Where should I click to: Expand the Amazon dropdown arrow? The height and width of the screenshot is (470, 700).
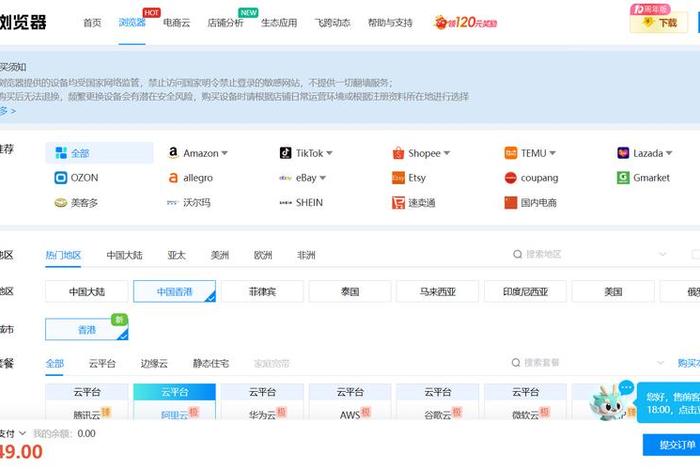pos(224,153)
